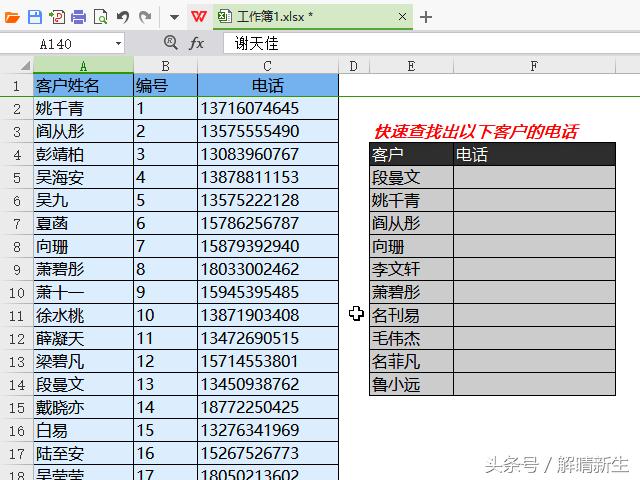This screenshot has width=640, height=480.
Task: Select row 16 header
Action: tap(16, 431)
